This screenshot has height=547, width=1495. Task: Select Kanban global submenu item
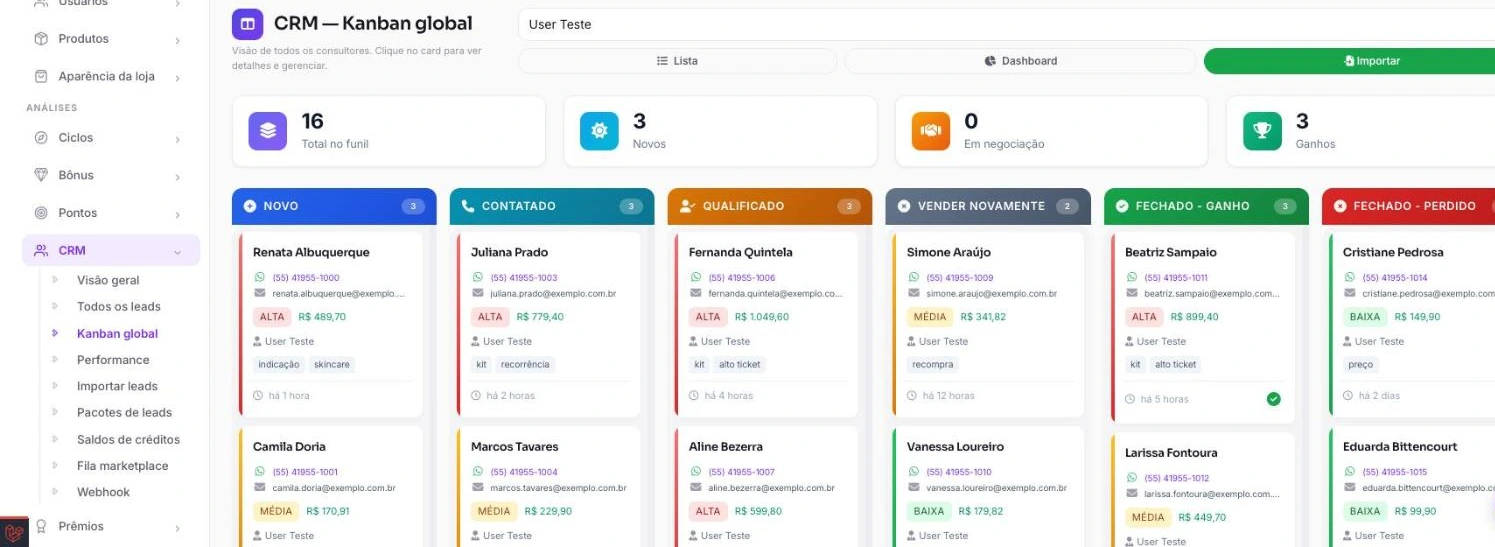point(117,334)
